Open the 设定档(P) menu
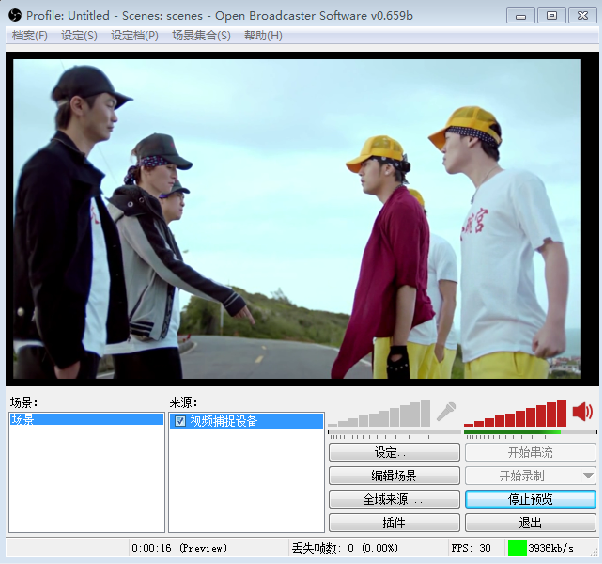The height and width of the screenshot is (564, 602). click(x=135, y=35)
